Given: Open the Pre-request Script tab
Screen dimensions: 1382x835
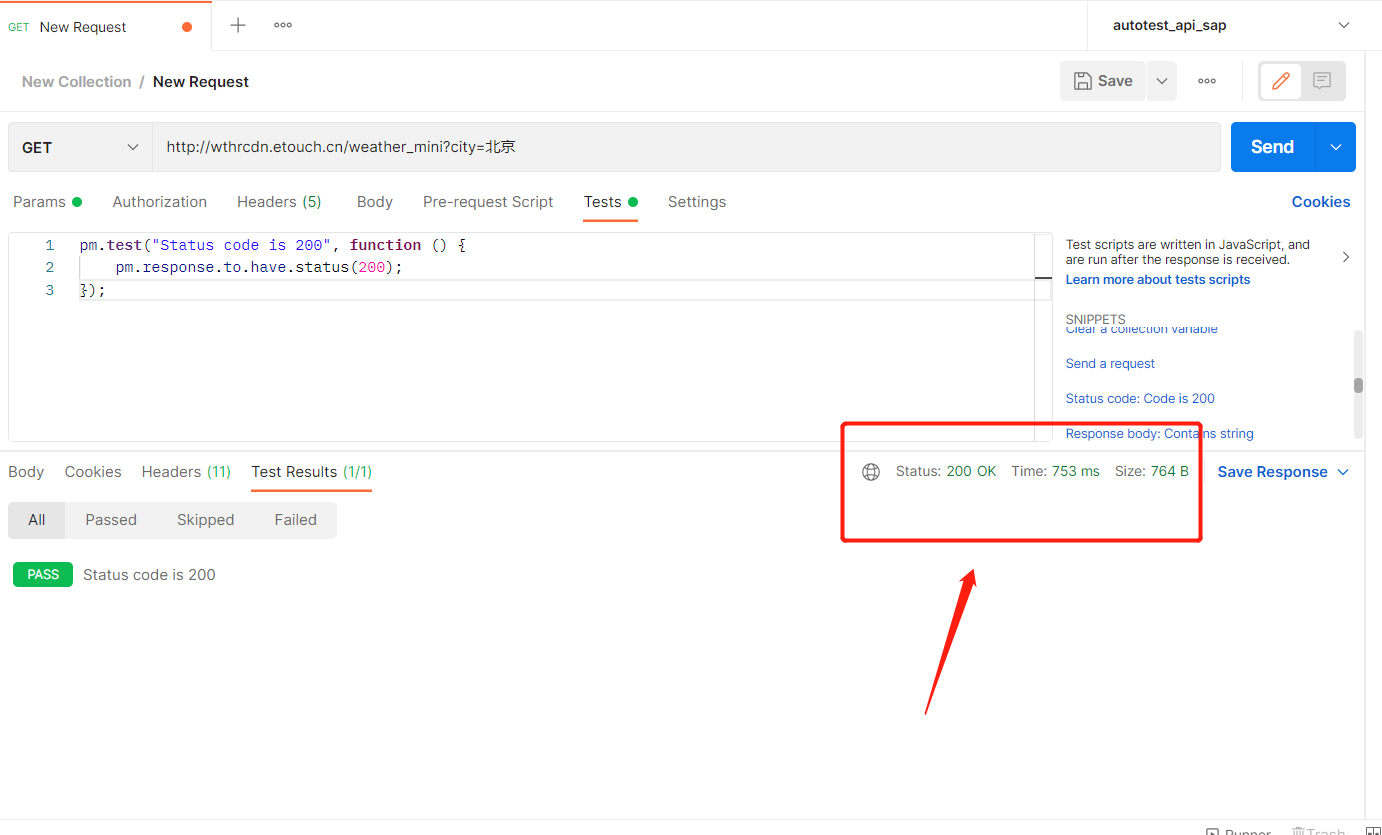Looking at the screenshot, I should (x=488, y=202).
